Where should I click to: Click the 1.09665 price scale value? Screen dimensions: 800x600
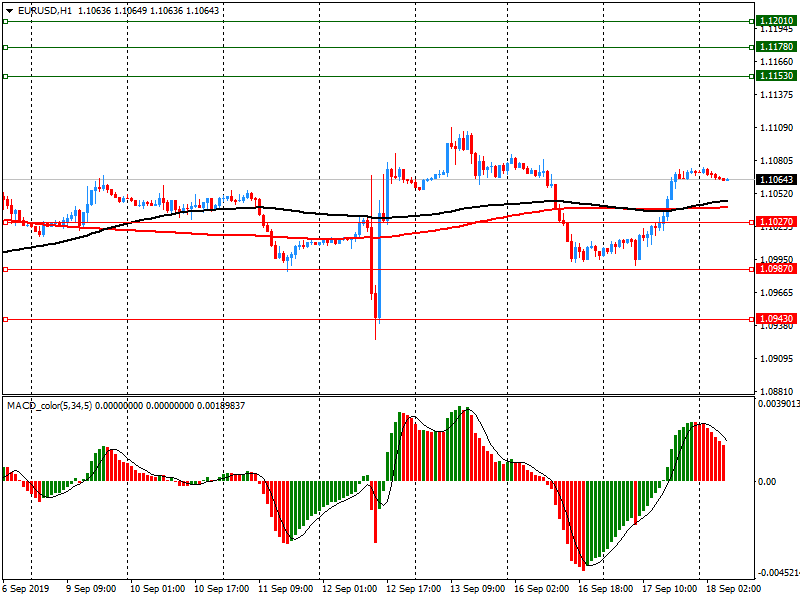[x=777, y=292]
